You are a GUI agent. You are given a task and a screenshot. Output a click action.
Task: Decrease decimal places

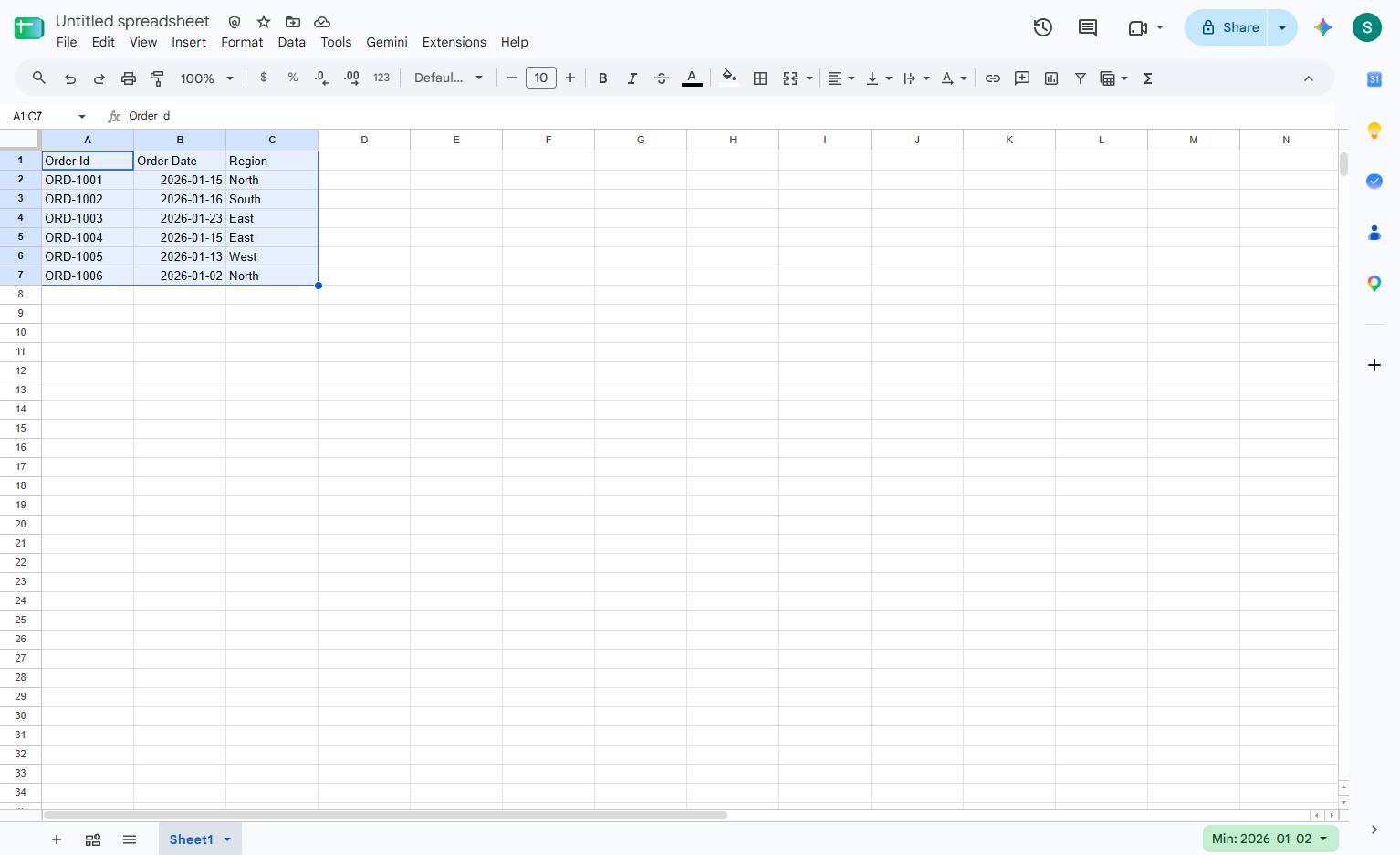321,78
